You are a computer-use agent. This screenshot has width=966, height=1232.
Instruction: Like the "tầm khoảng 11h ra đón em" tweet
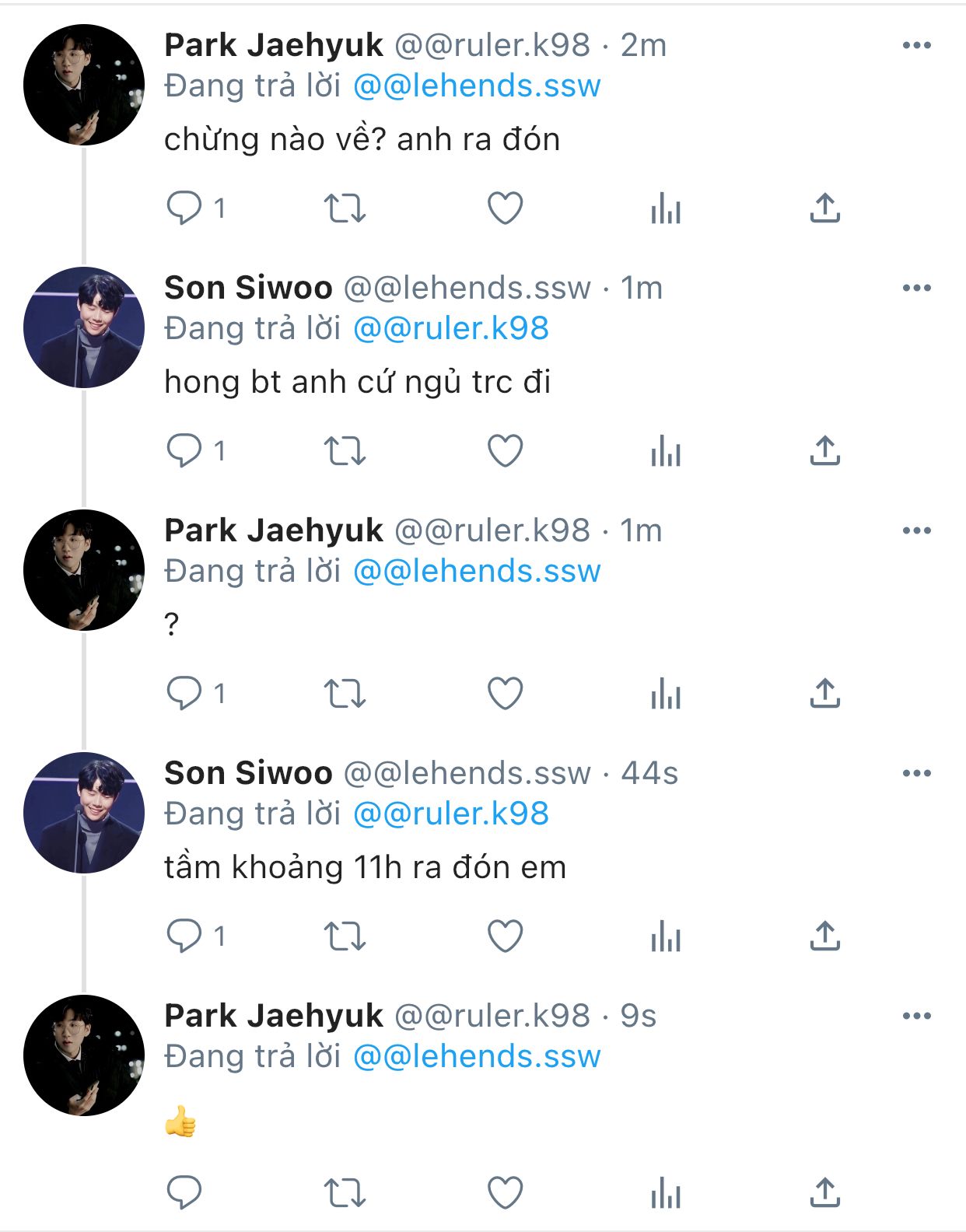505,936
